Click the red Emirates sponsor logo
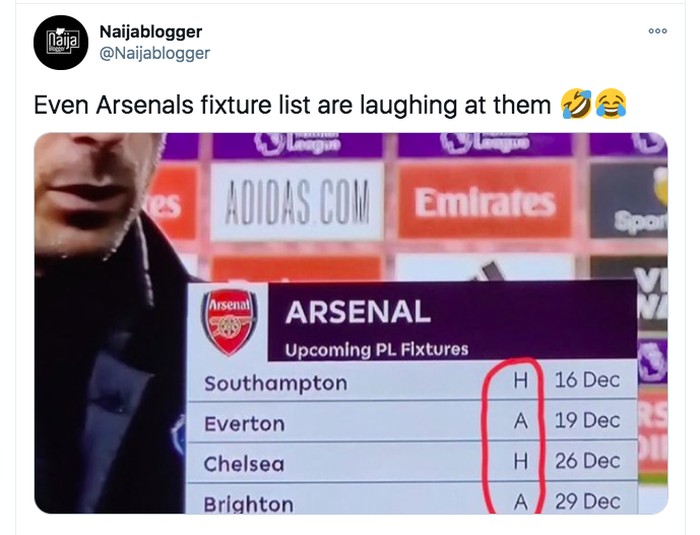The image size is (700, 535). coord(485,204)
